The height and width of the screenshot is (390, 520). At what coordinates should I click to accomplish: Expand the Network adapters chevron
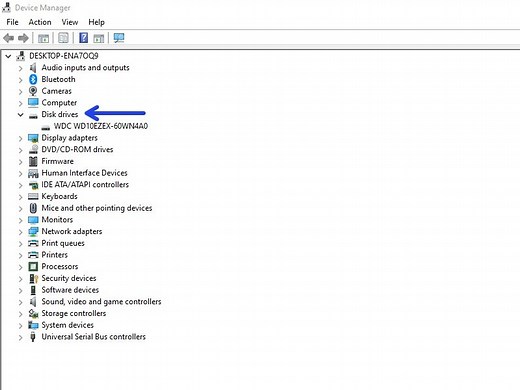point(20,232)
